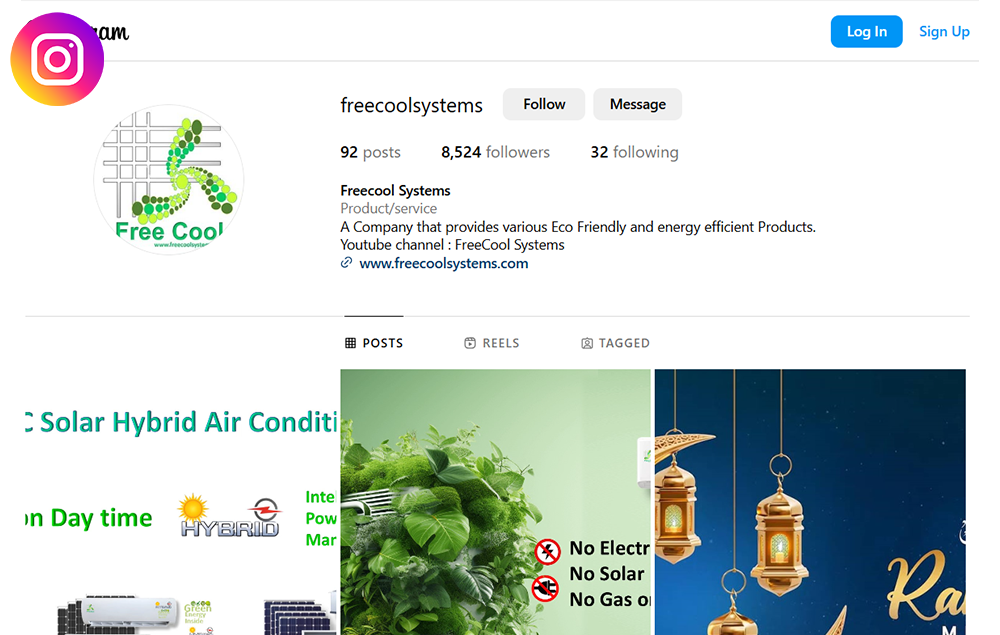Screen dimensions: 1000x635
Task: Click the Tagged person icon
Action: click(587, 344)
